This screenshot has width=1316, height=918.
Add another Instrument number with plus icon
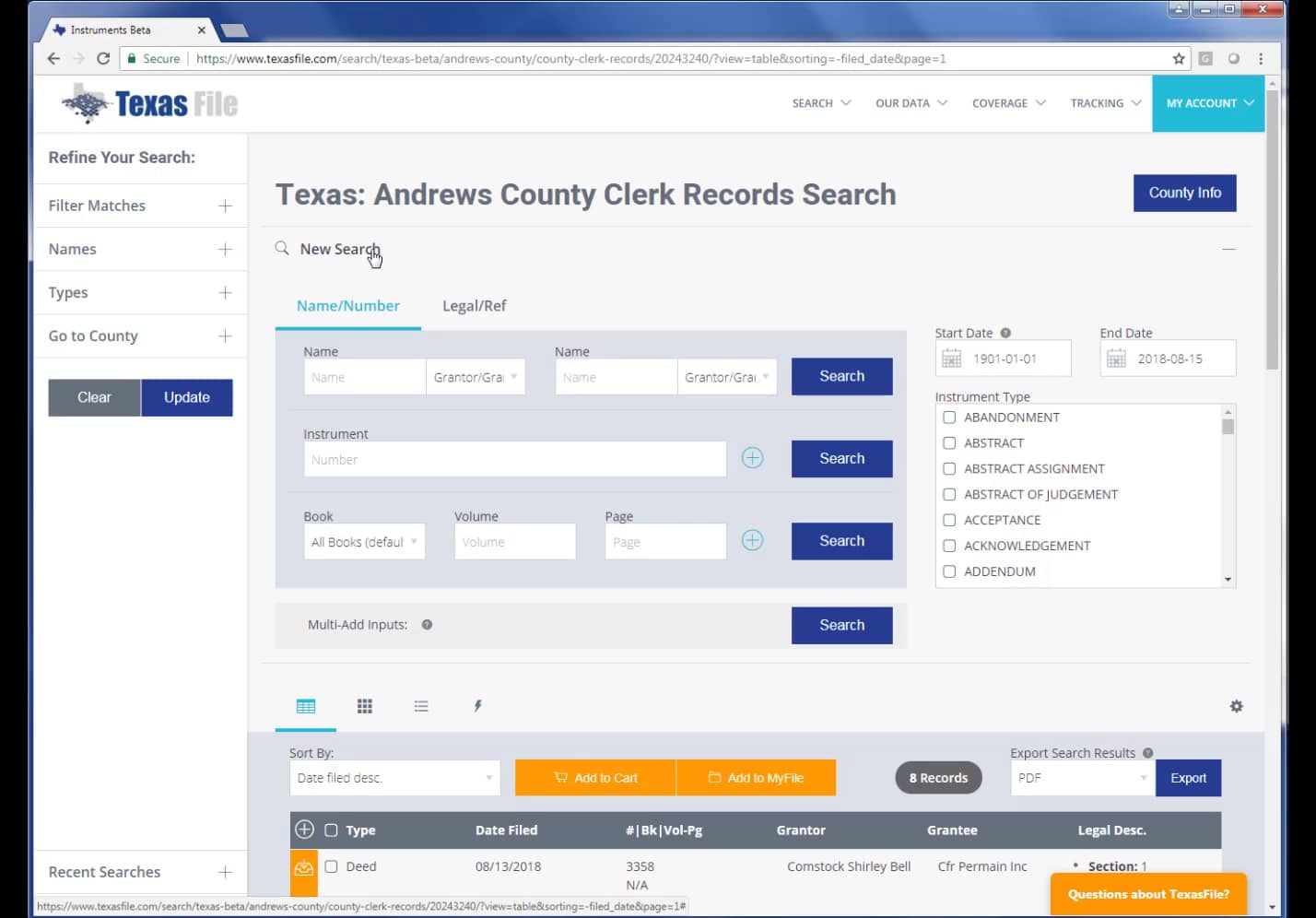coord(752,458)
